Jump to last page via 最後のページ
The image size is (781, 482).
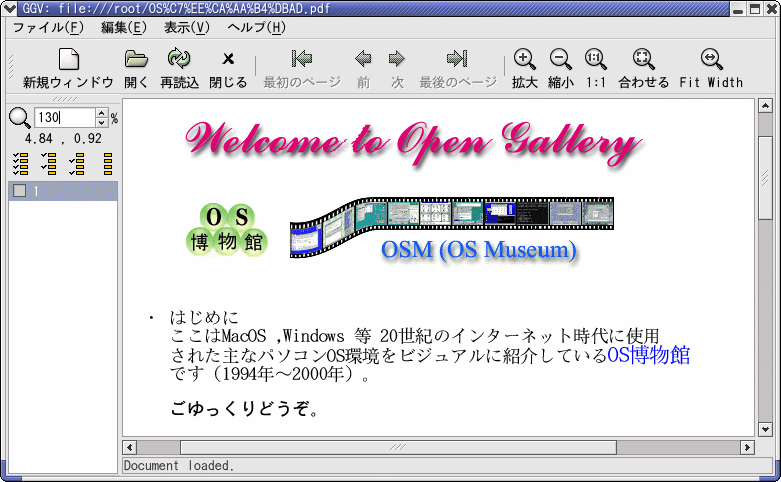click(x=458, y=69)
